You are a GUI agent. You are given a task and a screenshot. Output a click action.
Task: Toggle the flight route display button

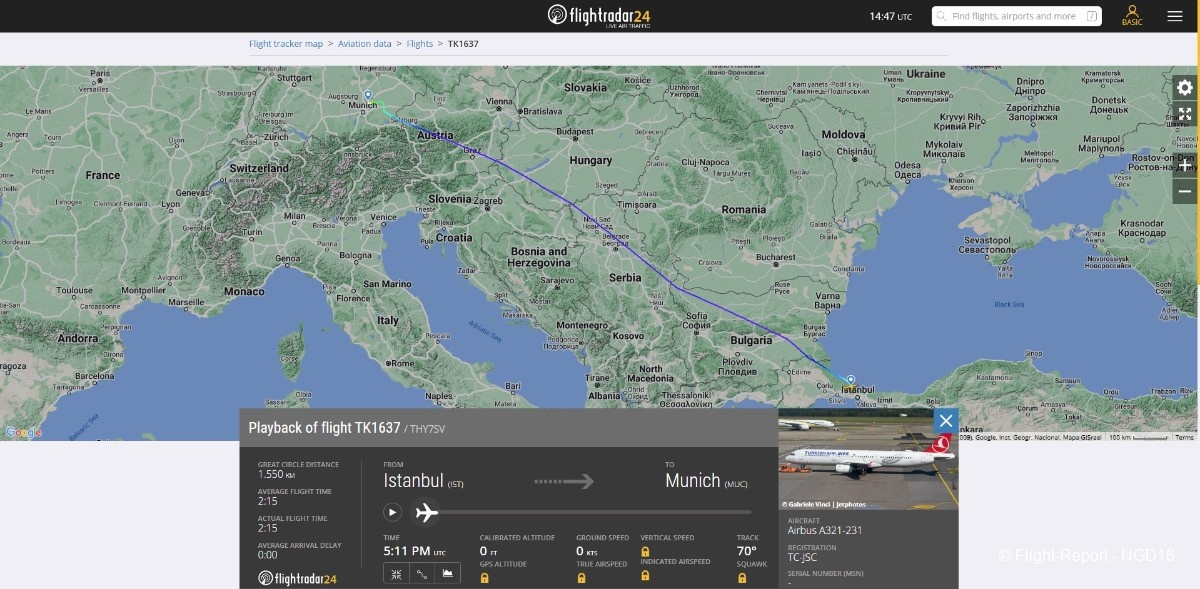(421, 573)
